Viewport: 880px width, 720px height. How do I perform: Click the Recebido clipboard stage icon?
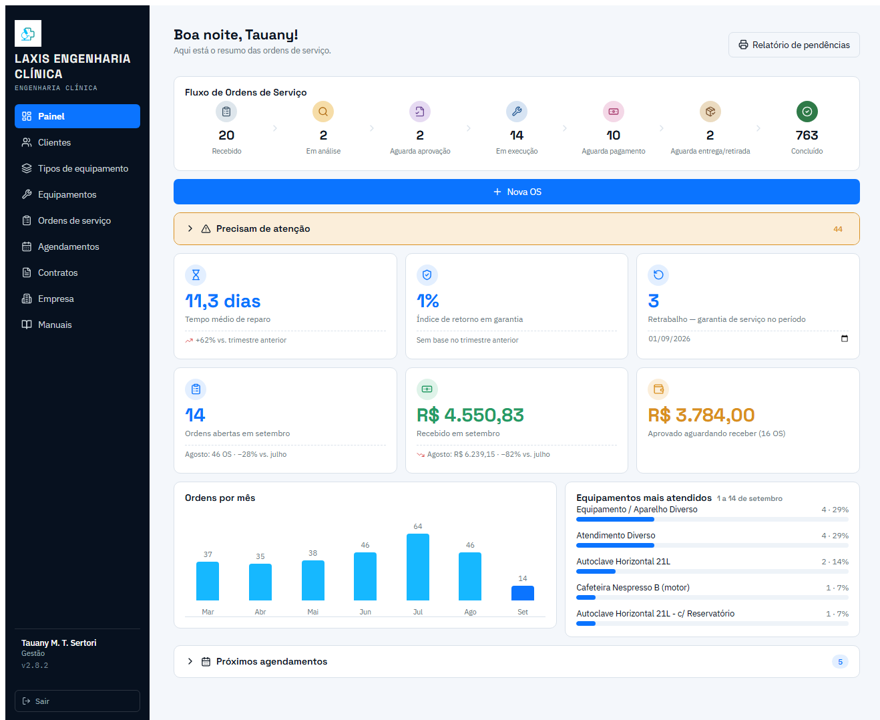pyautogui.click(x=226, y=112)
